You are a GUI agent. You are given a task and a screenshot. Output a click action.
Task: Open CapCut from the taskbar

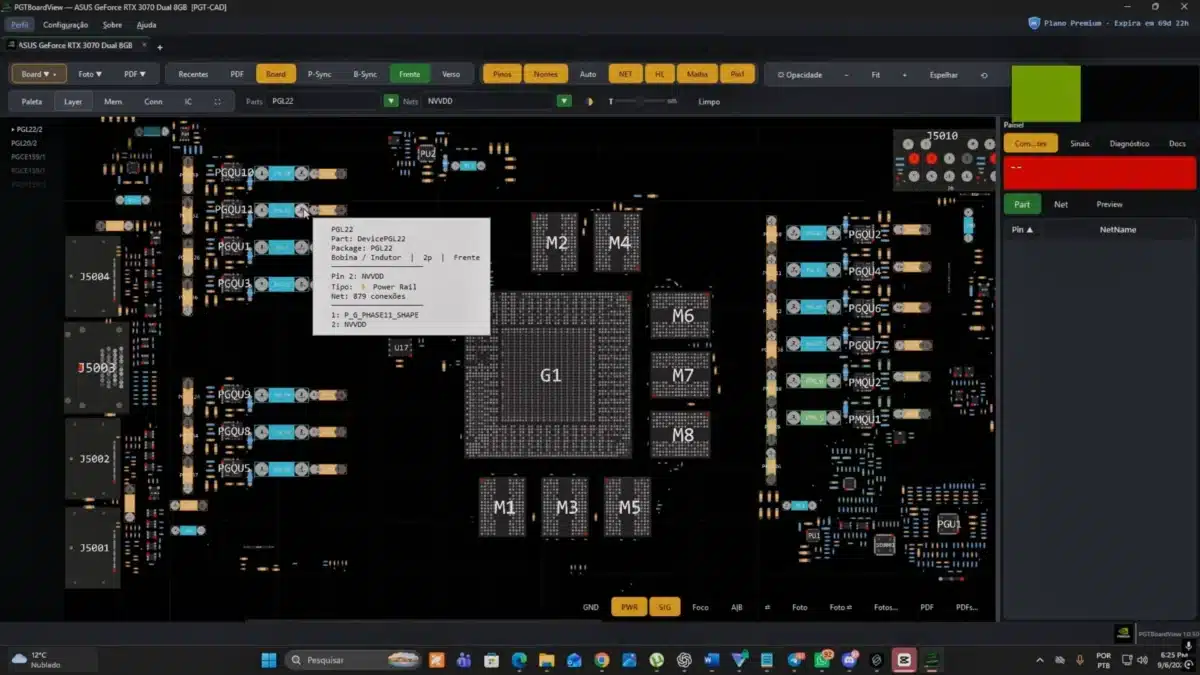click(904, 659)
